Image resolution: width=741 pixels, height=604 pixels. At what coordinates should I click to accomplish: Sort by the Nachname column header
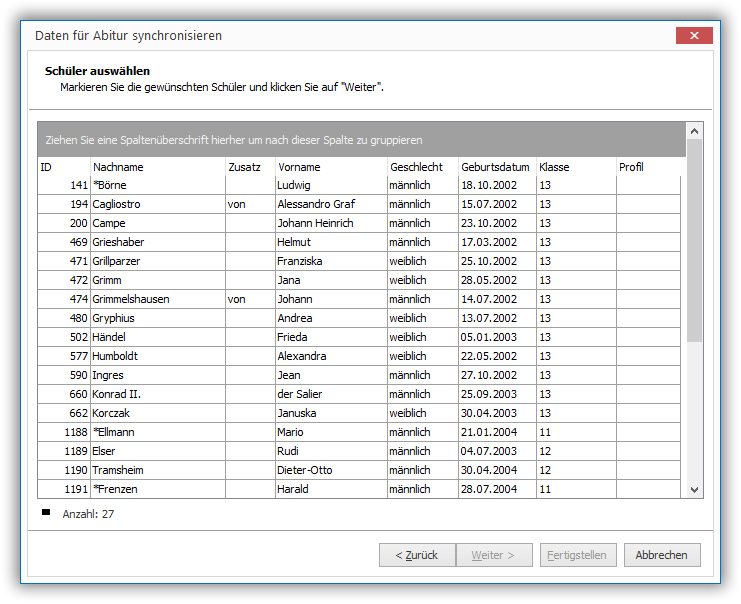coord(157,167)
